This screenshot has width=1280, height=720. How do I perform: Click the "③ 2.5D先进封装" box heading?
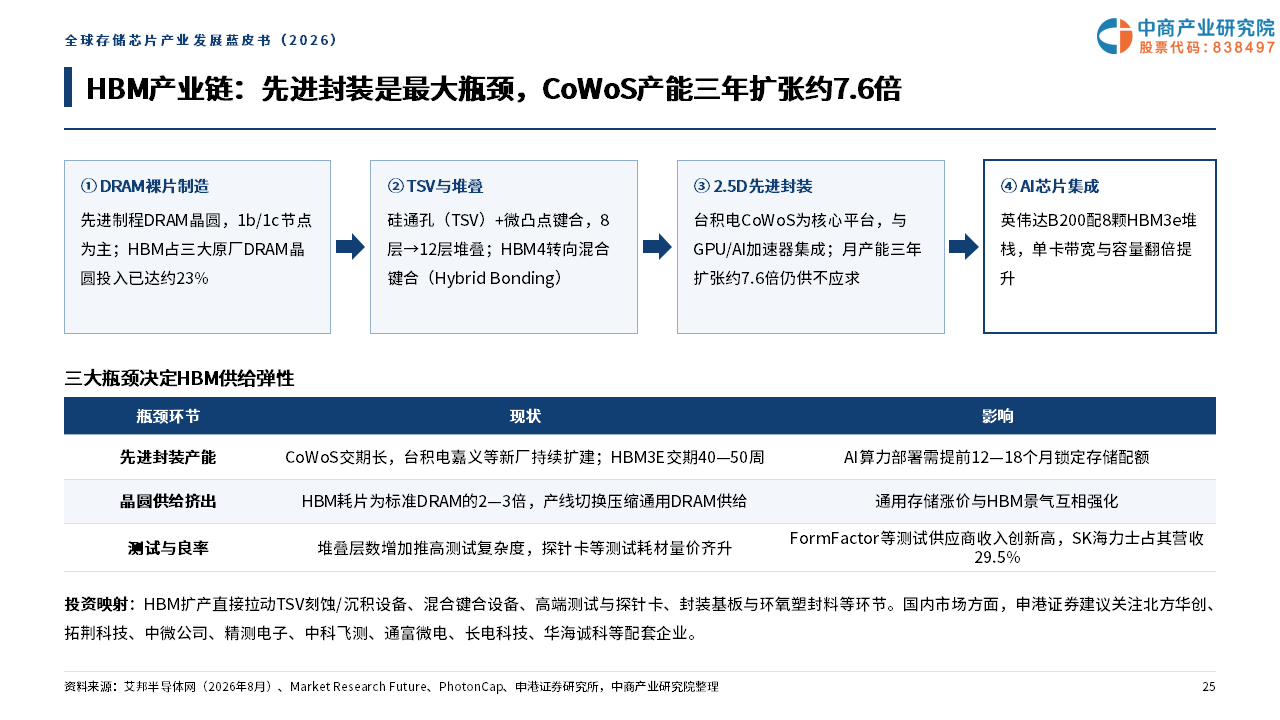[753, 187]
